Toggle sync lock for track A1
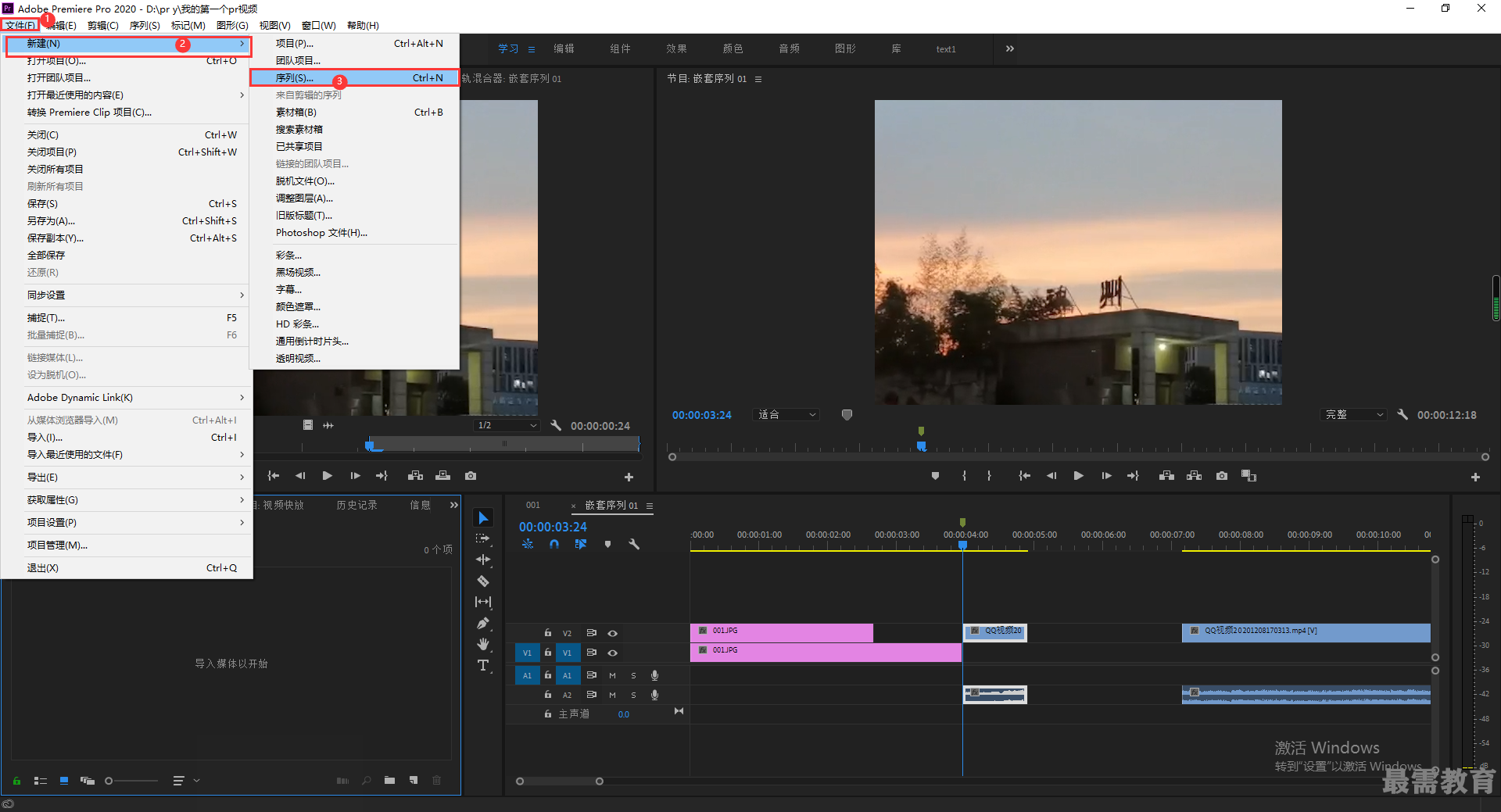The height and width of the screenshot is (812, 1501). click(592, 675)
